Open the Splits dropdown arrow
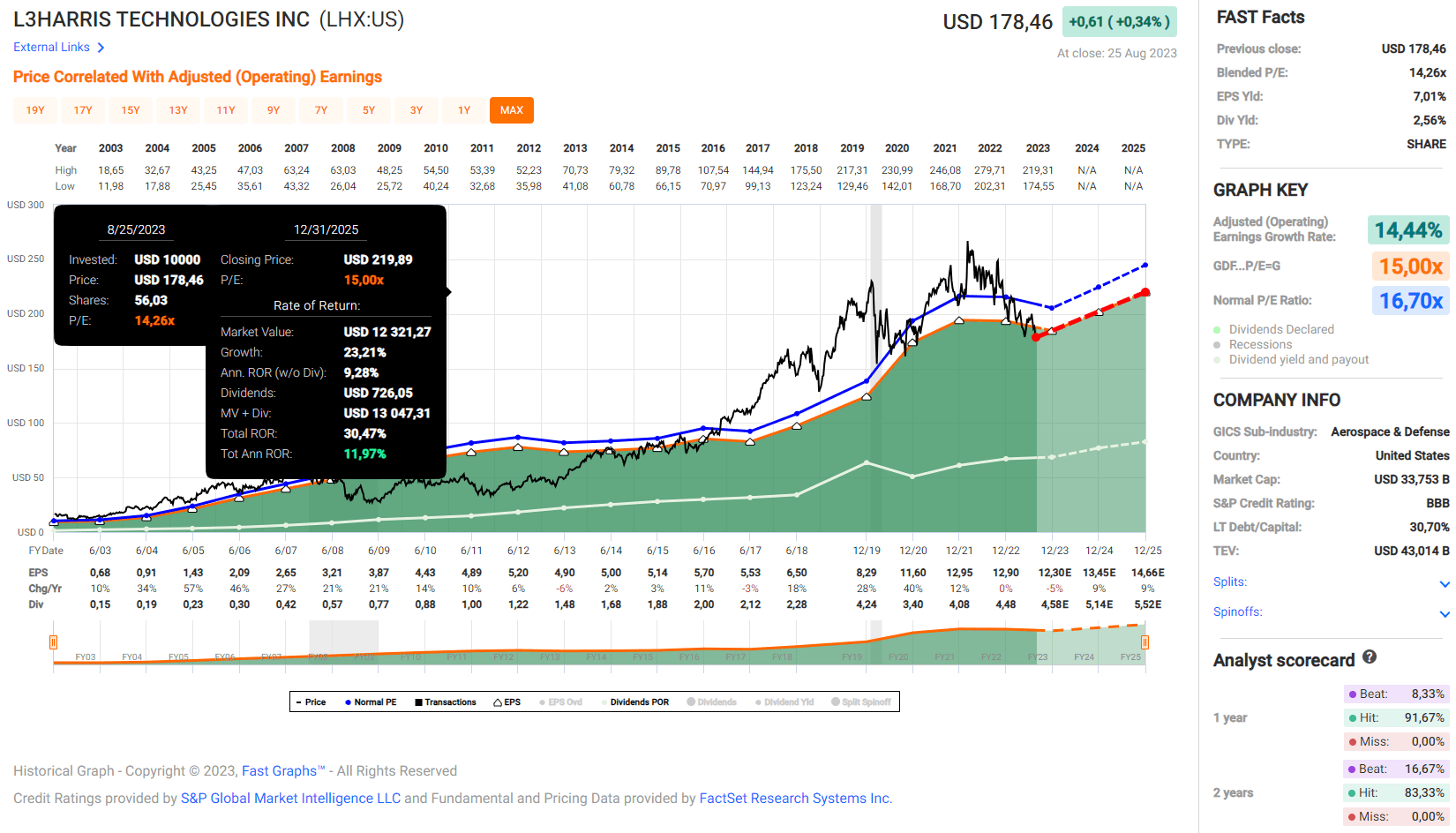Screen dimensions: 1456x833 point(1445,584)
